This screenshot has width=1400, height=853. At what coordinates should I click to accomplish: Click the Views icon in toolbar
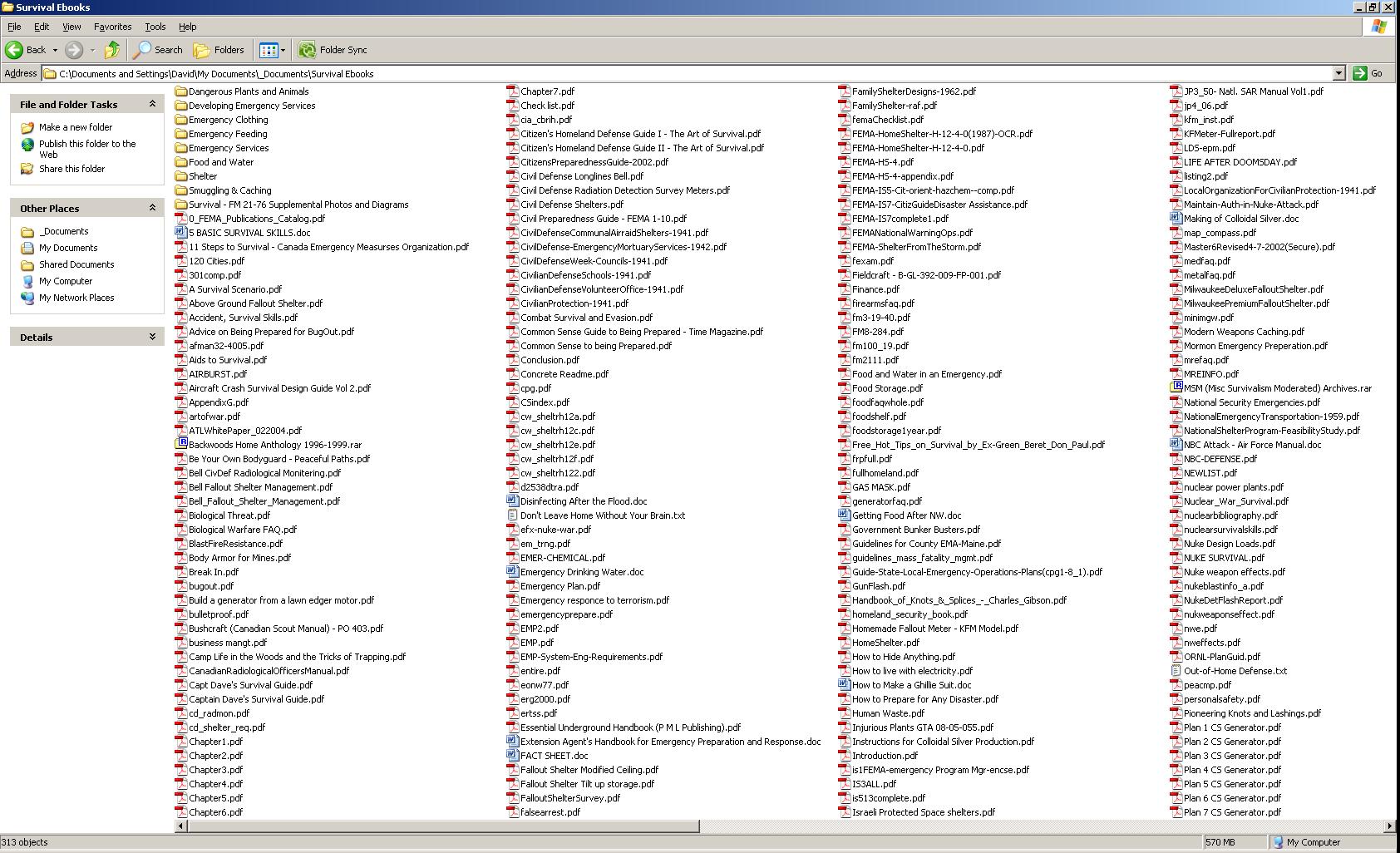(268, 50)
